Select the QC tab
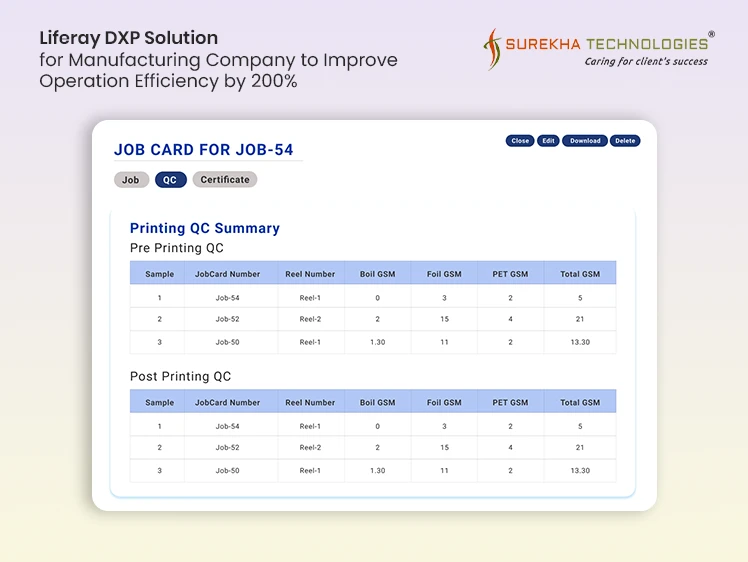 pyautogui.click(x=170, y=180)
